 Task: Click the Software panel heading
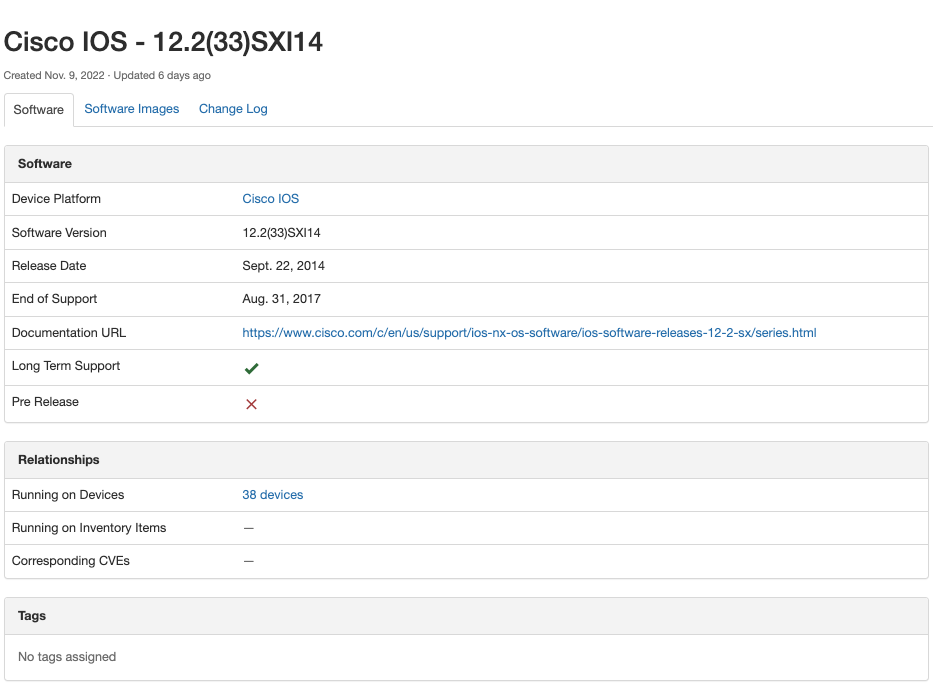[45, 164]
